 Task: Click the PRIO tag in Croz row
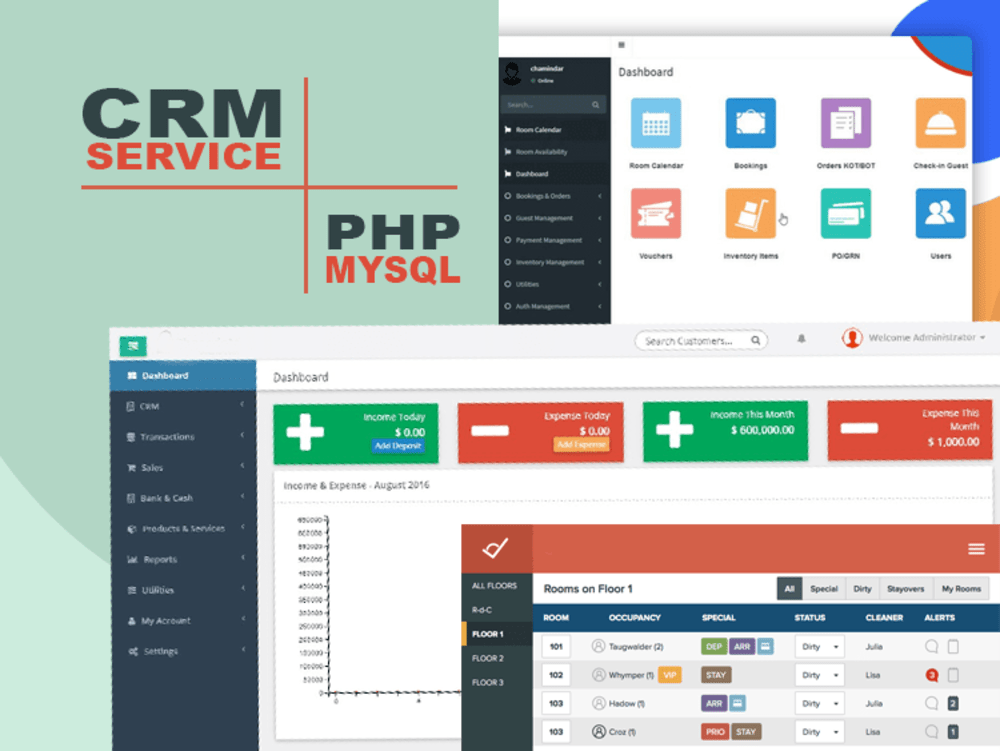pos(715,731)
